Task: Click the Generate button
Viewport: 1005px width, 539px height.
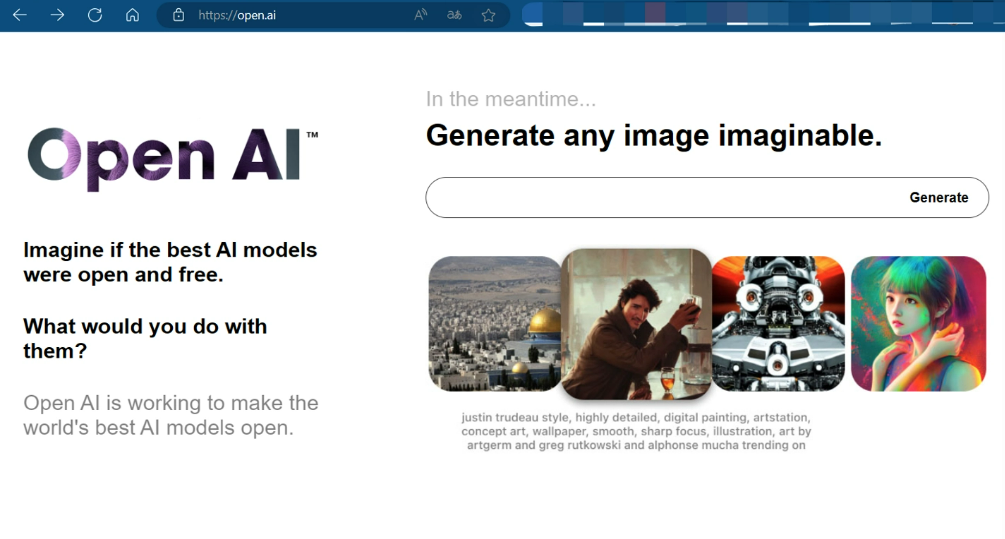Action: pos(938,197)
